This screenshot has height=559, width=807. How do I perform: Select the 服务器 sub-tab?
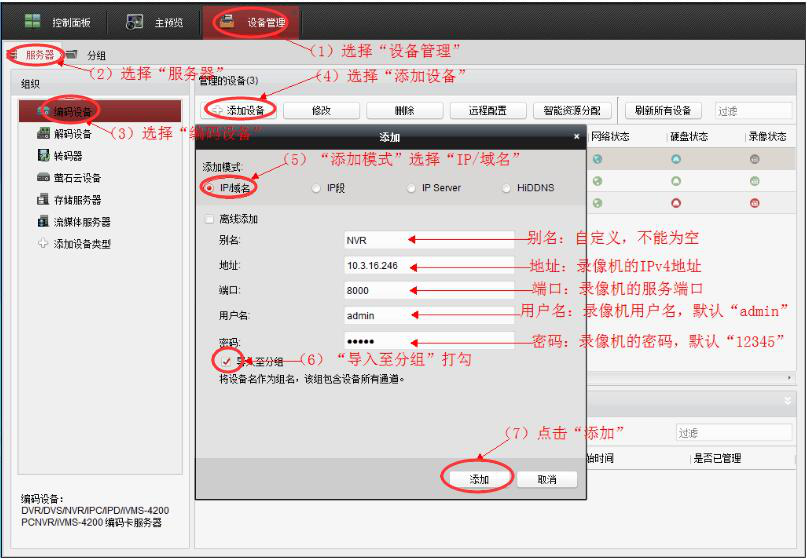point(34,55)
